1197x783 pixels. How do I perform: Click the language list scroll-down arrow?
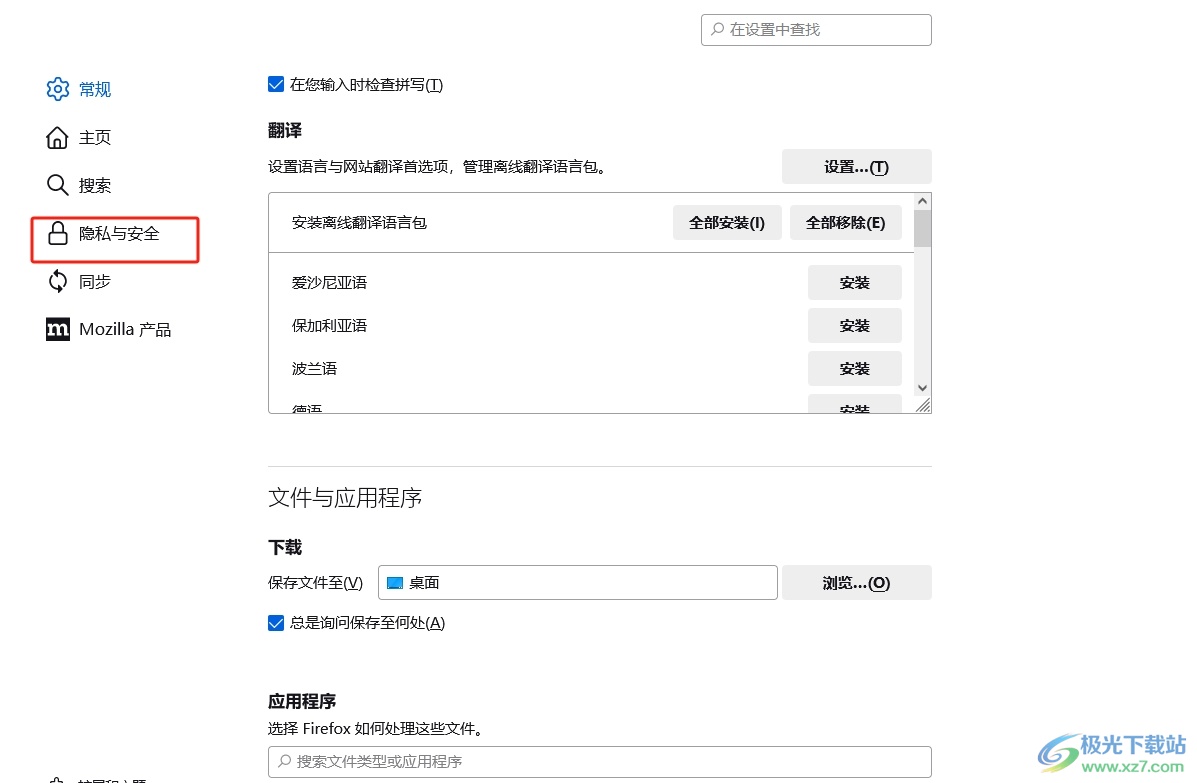point(922,387)
